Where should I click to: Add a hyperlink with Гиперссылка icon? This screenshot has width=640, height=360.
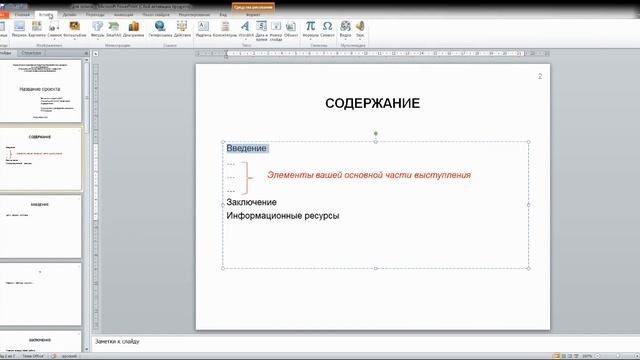click(x=160, y=29)
